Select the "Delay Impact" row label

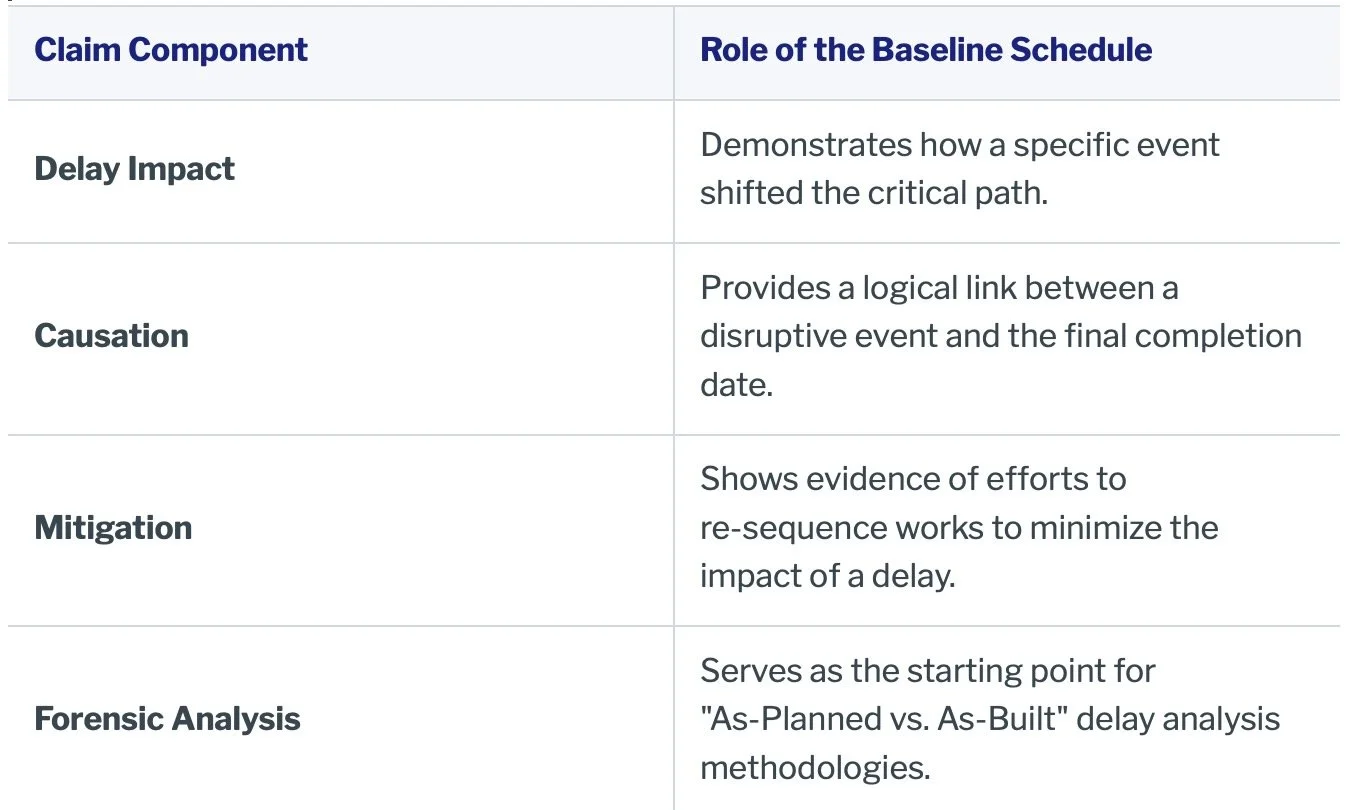pyautogui.click(x=134, y=169)
